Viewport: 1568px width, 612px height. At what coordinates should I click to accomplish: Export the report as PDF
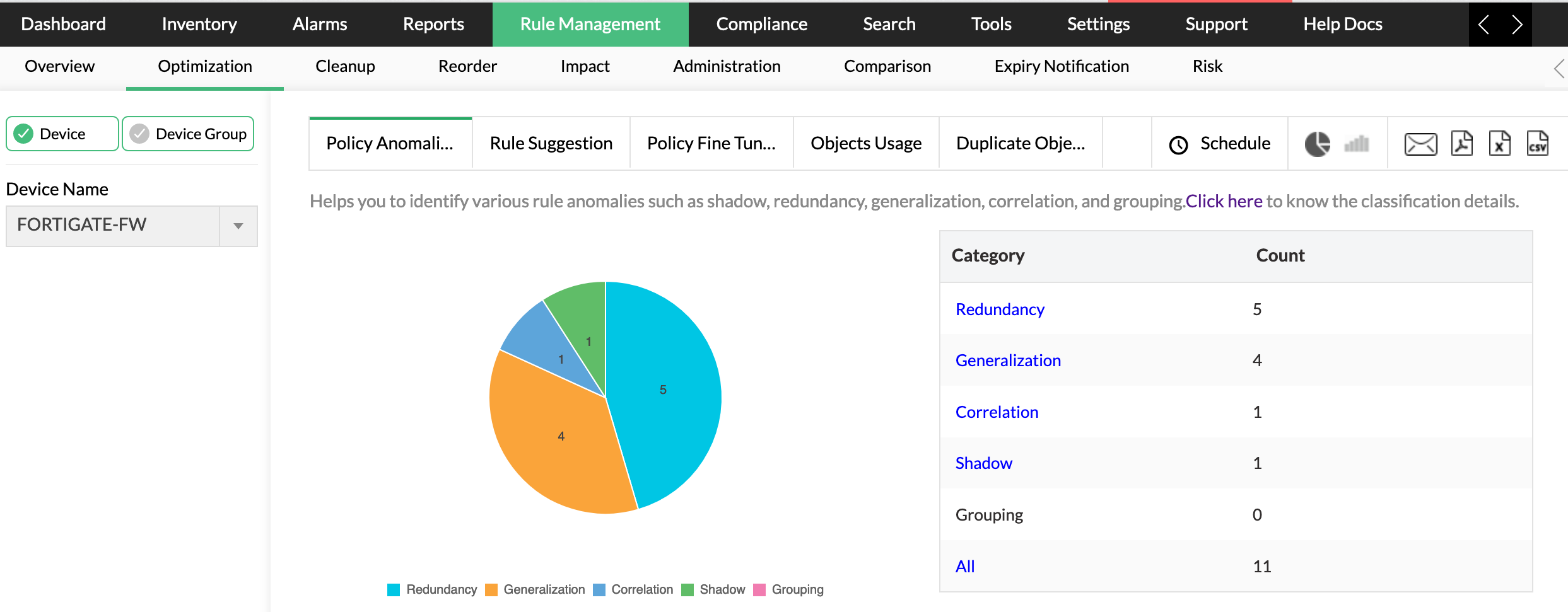click(x=1461, y=143)
